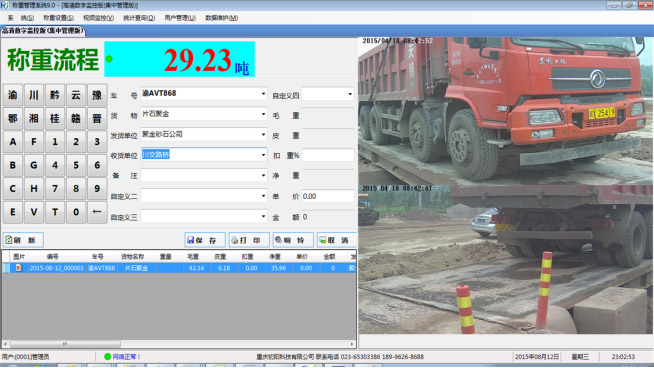Tap the 渝 province key
The height and width of the screenshot is (368, 654).
tap(13, 95)
